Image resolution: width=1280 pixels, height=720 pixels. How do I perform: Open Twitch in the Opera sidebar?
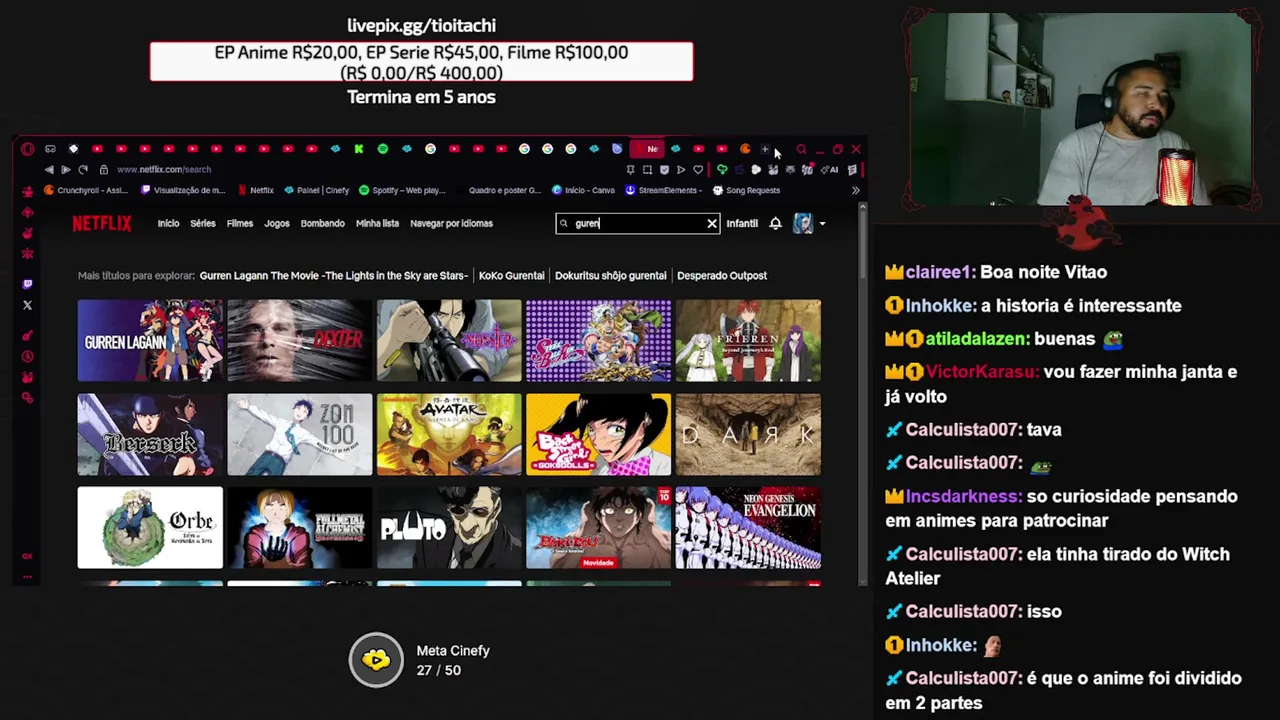(x=27, y=284)
